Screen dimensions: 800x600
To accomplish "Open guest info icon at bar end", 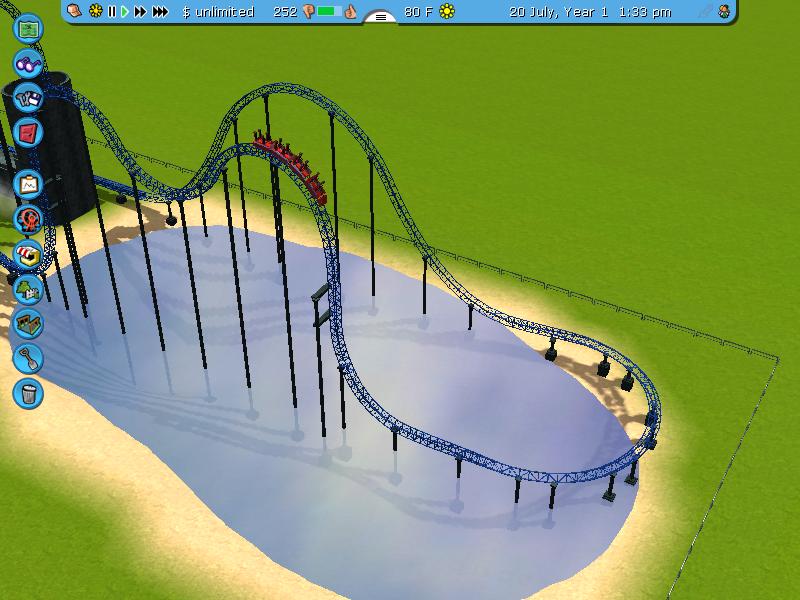I will 724,11.
